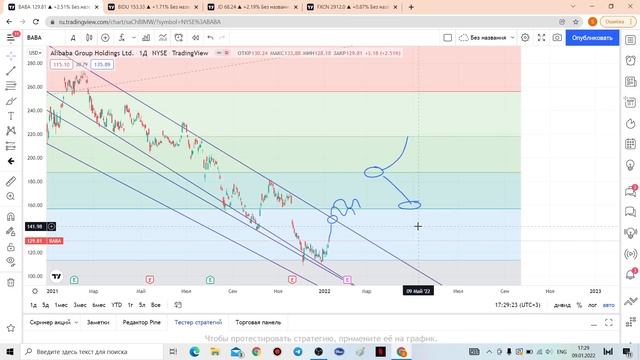Take a chart snapshot with camera icon
640x360 pixels.
tap(557, 38)
